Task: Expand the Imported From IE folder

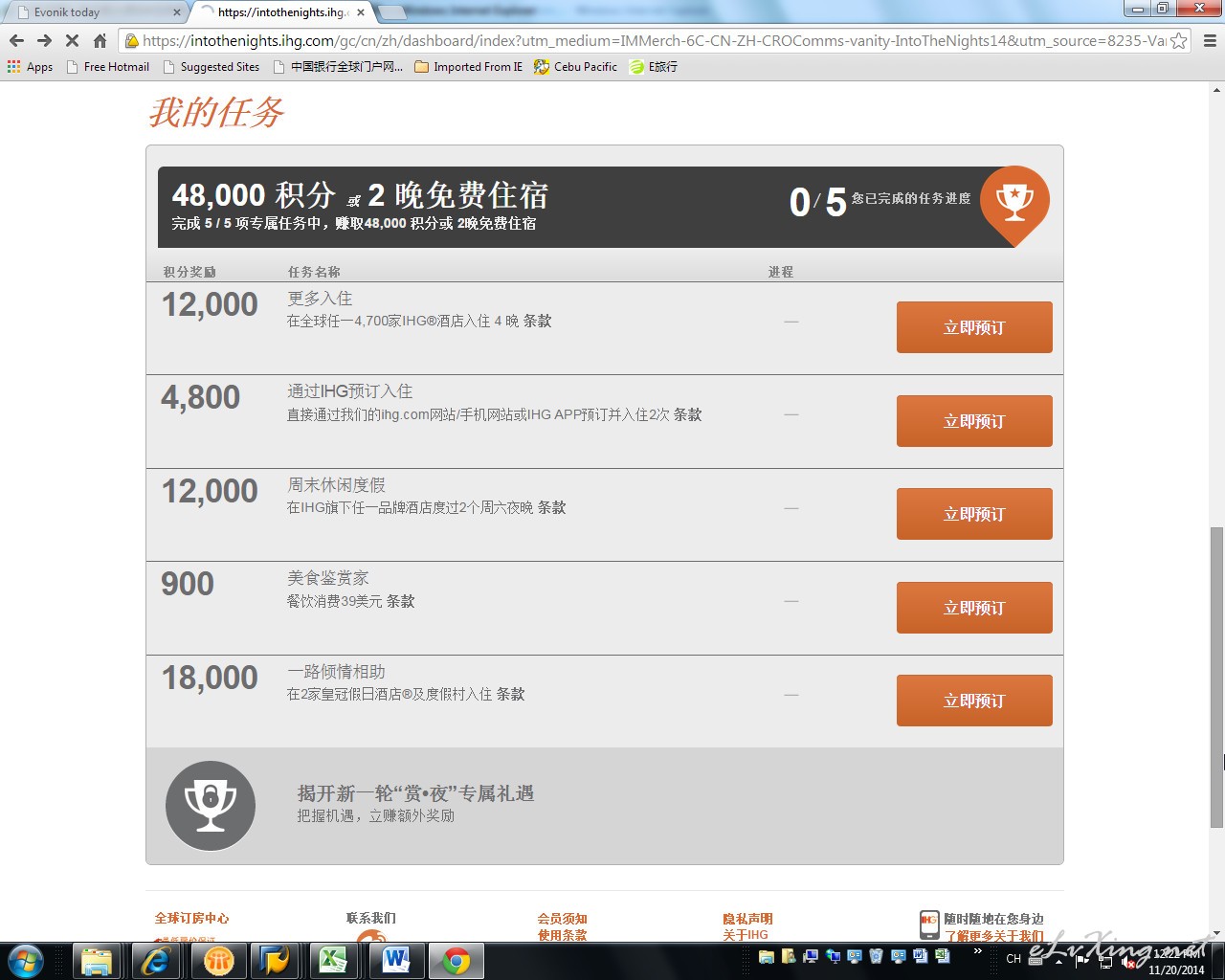Action: (469, 67)
